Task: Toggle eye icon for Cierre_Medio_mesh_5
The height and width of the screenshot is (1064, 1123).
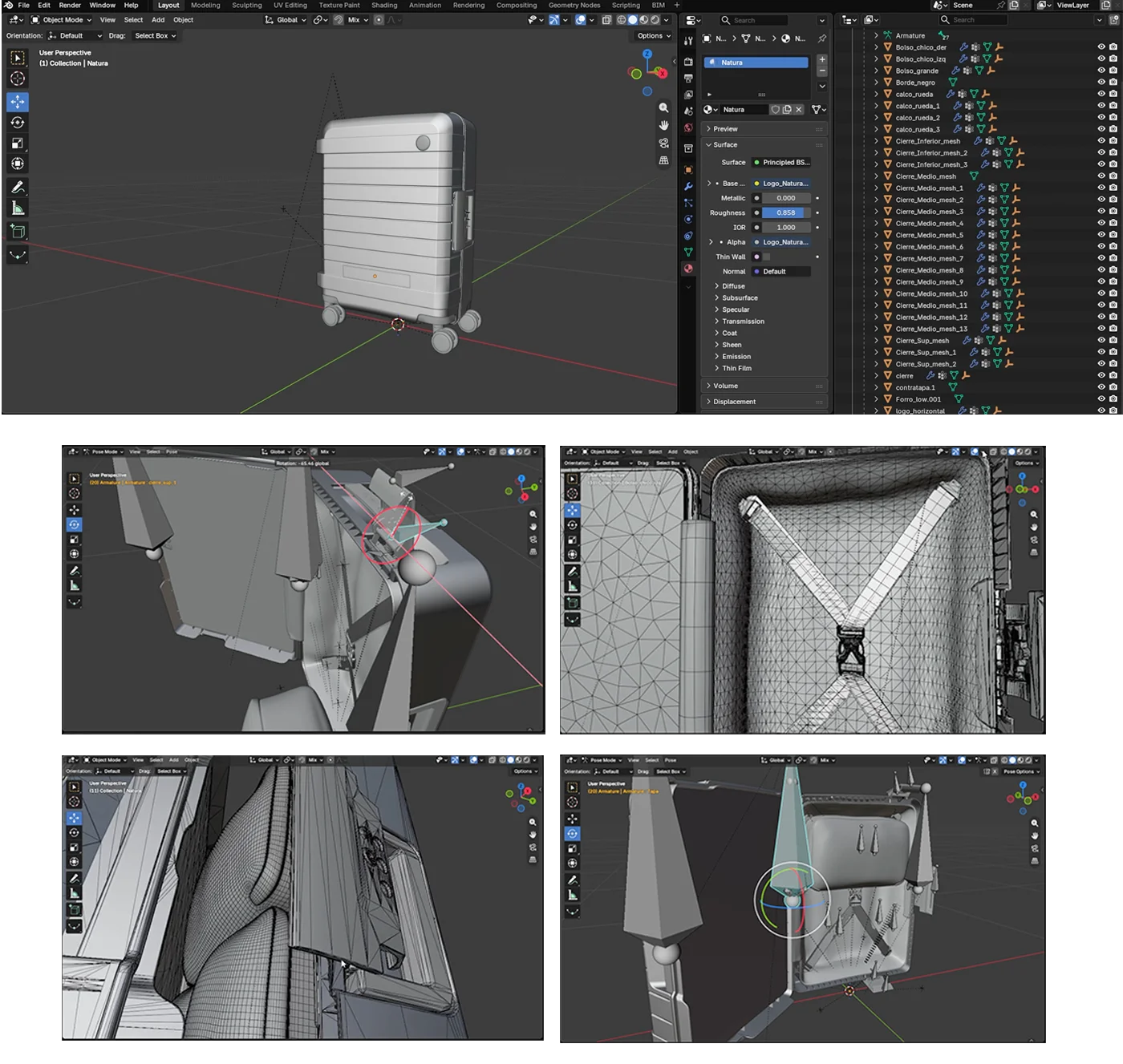Action: click(x=1101, y=235)
